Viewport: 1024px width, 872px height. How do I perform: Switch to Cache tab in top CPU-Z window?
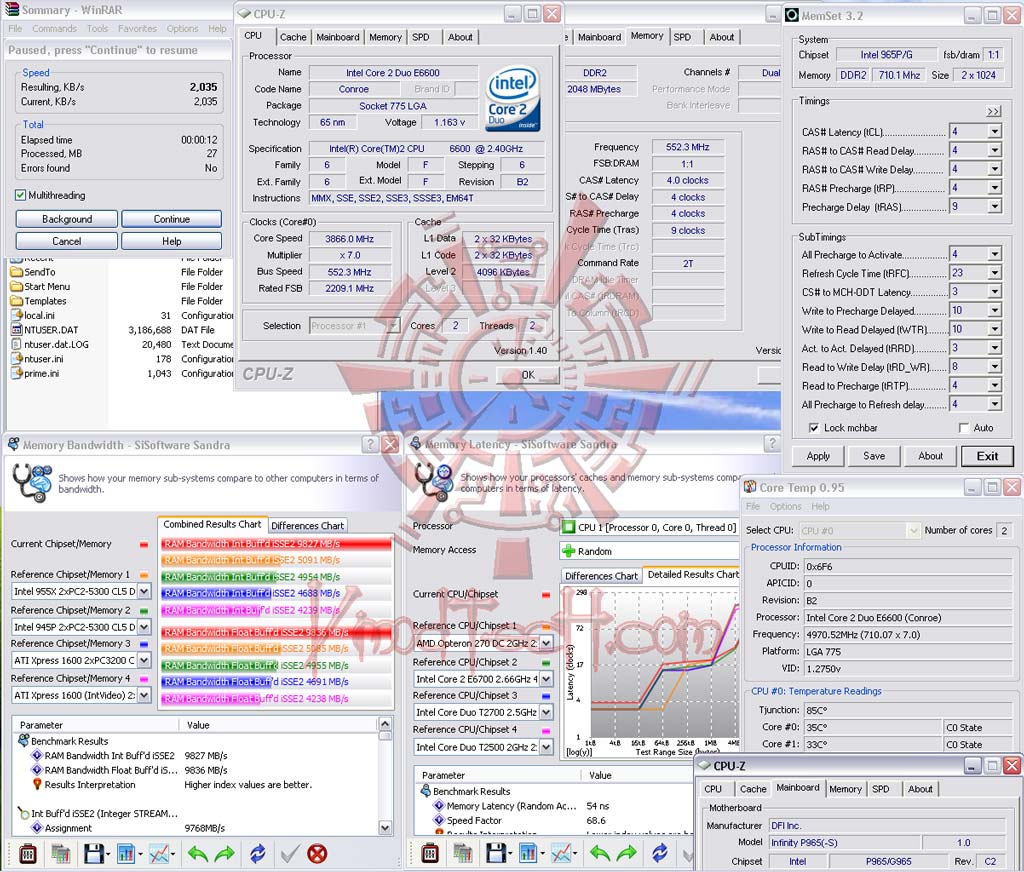pos(293,37)
